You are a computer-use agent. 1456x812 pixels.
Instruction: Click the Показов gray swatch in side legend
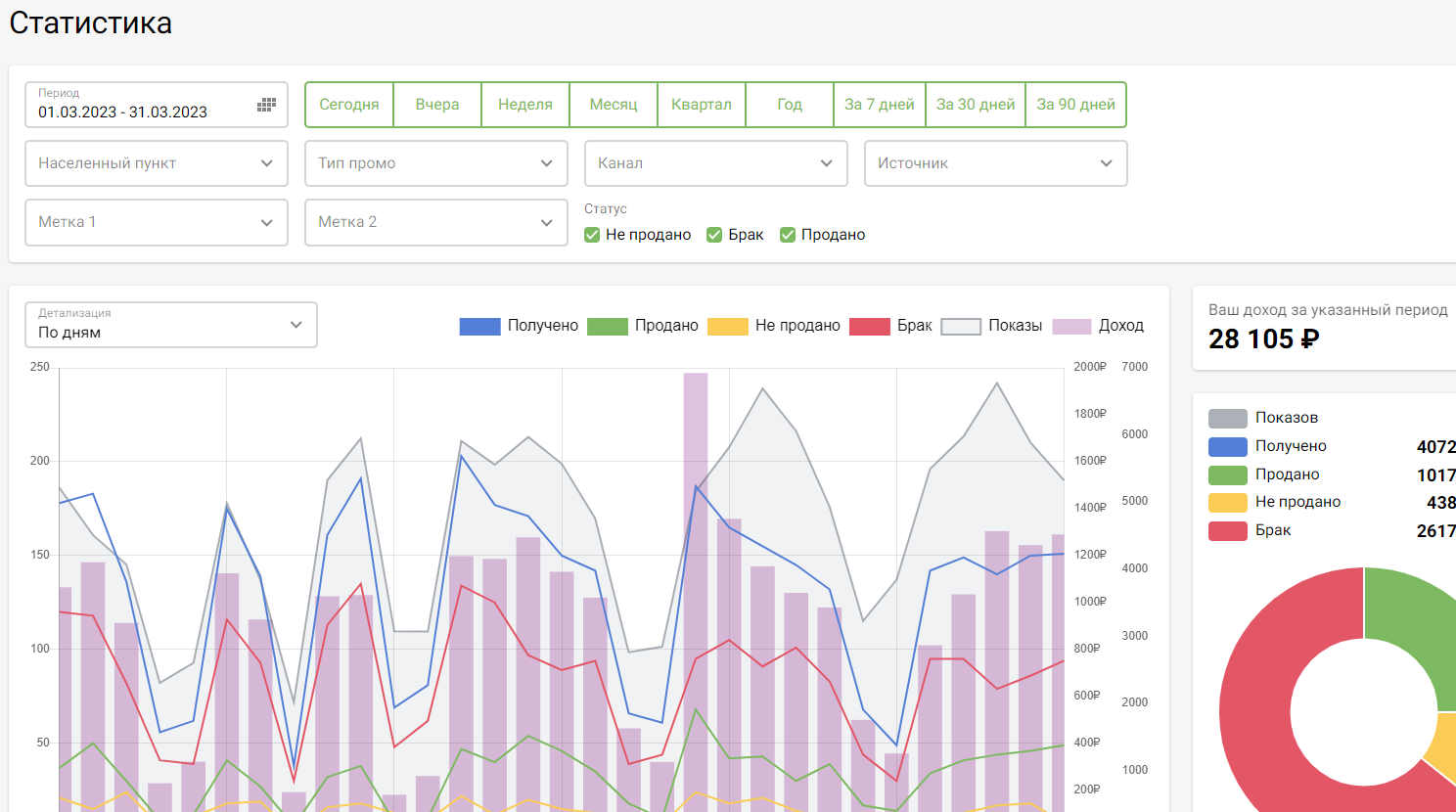(x=1228, y=418)
